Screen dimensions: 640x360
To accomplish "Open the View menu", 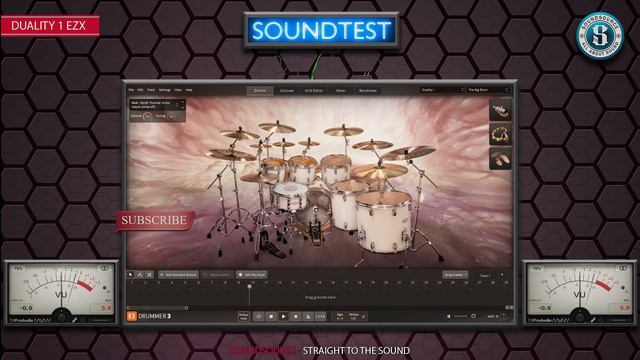I will [178, 90].
